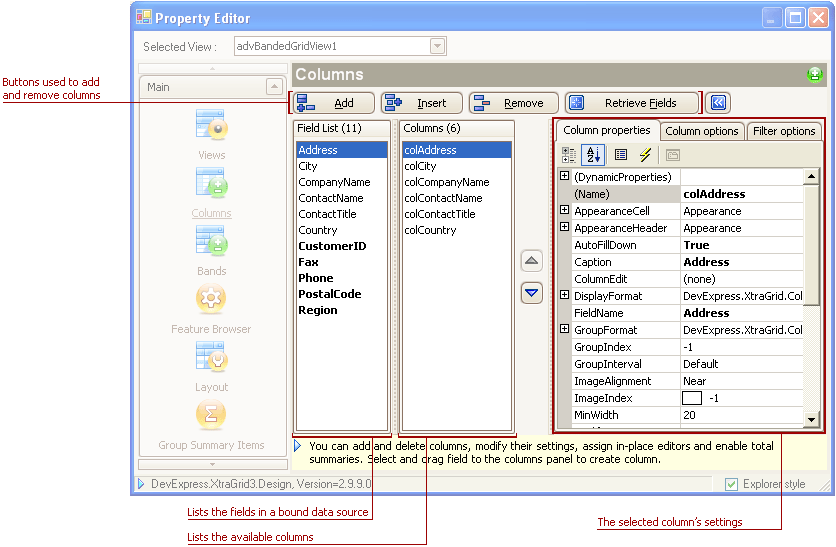Select the ContactTitle field
The height and width of the screenshot is (547, 836).
342,214
